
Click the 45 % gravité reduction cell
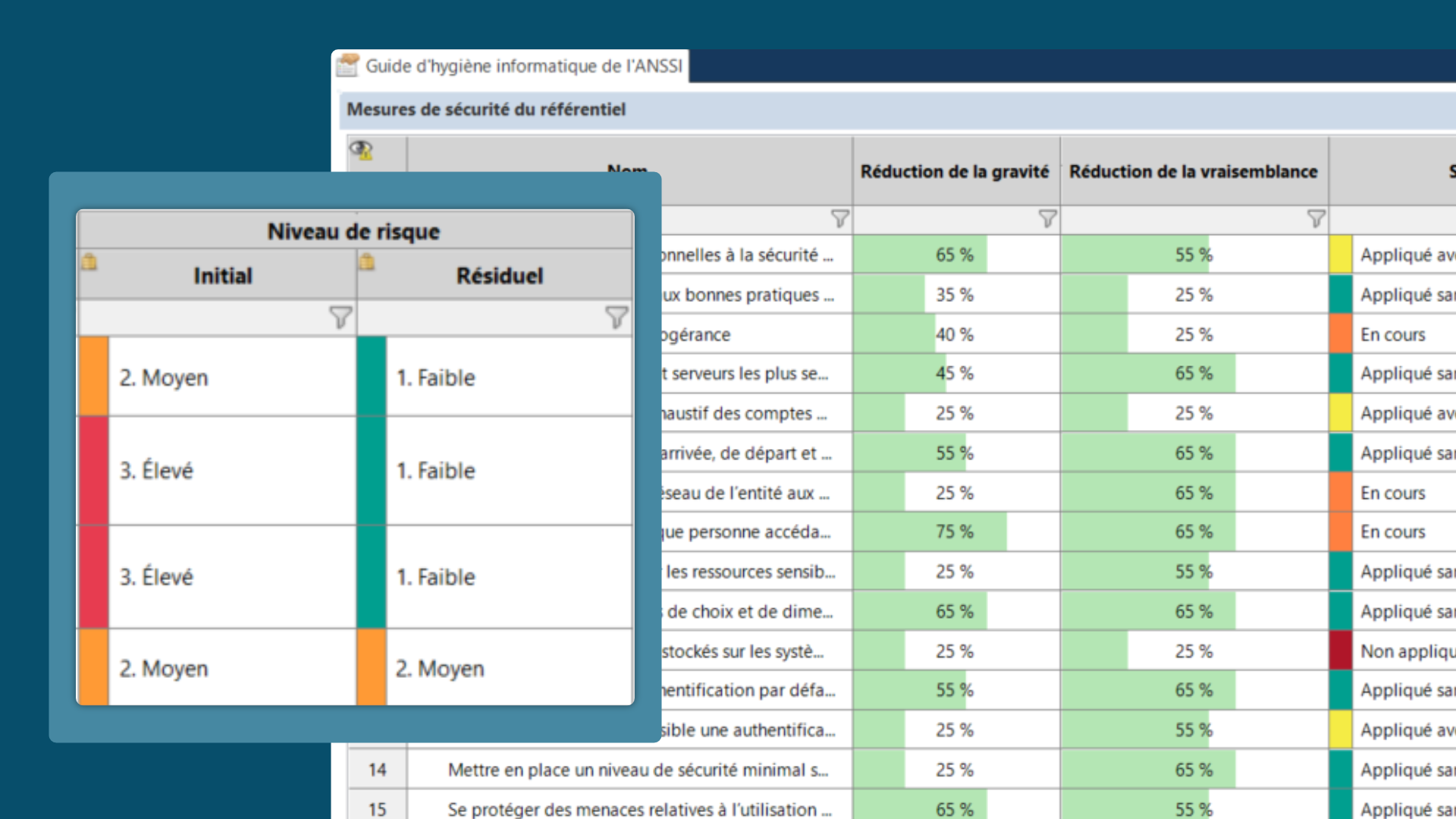pyautogui.click(x=955, y=374)
